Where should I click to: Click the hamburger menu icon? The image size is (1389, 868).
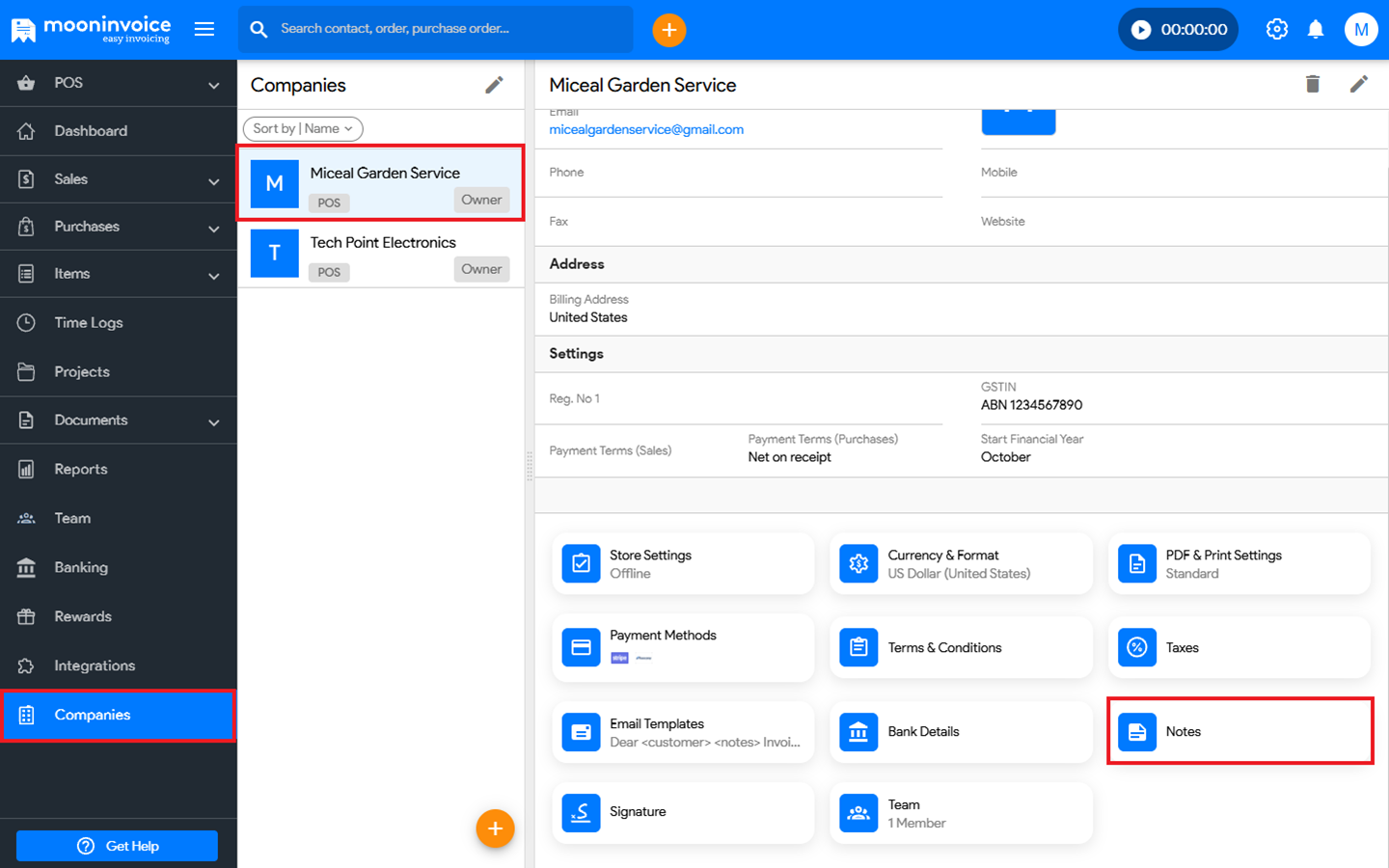(x=204, y=29)
